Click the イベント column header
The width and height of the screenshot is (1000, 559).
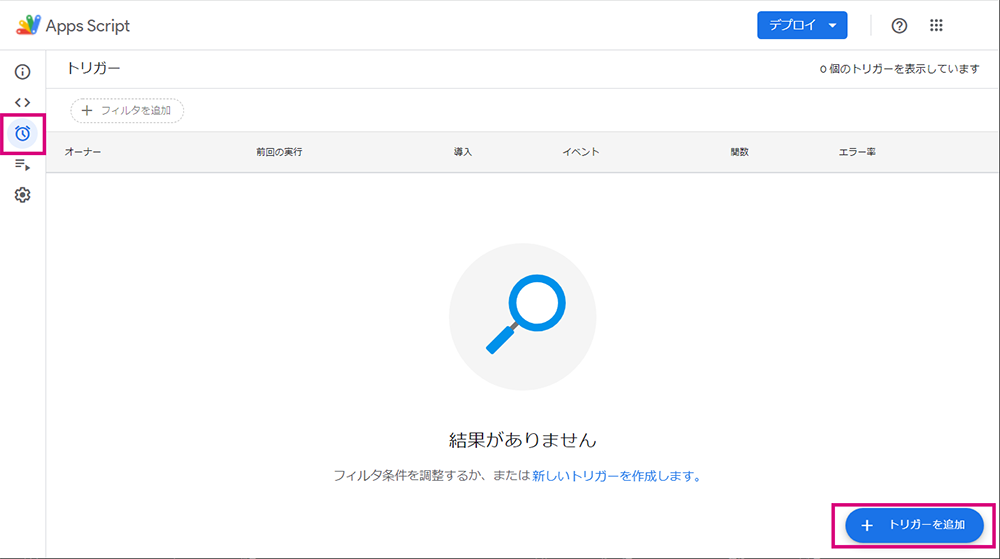580,152
